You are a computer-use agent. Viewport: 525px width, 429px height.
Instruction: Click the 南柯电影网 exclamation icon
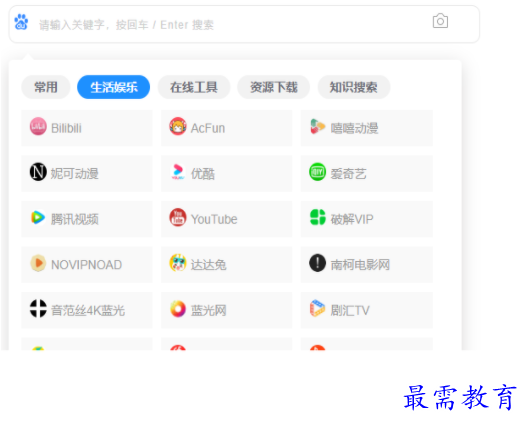coord(317,263)
